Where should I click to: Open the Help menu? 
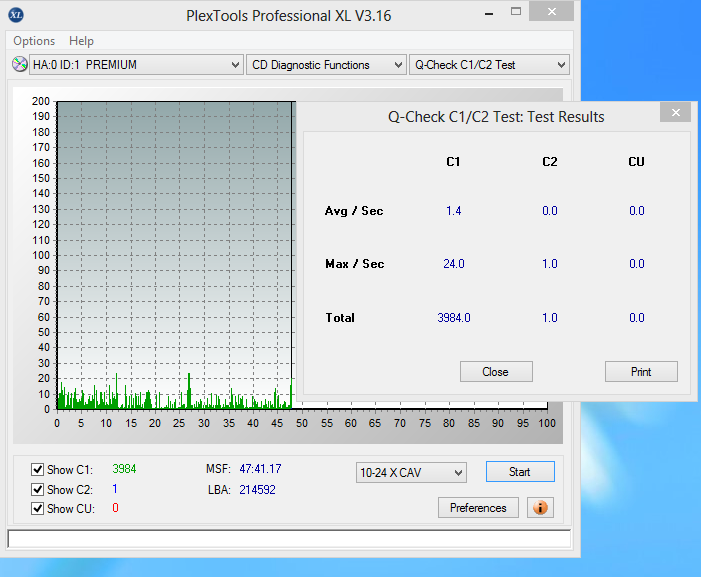(x=81, y=41)
